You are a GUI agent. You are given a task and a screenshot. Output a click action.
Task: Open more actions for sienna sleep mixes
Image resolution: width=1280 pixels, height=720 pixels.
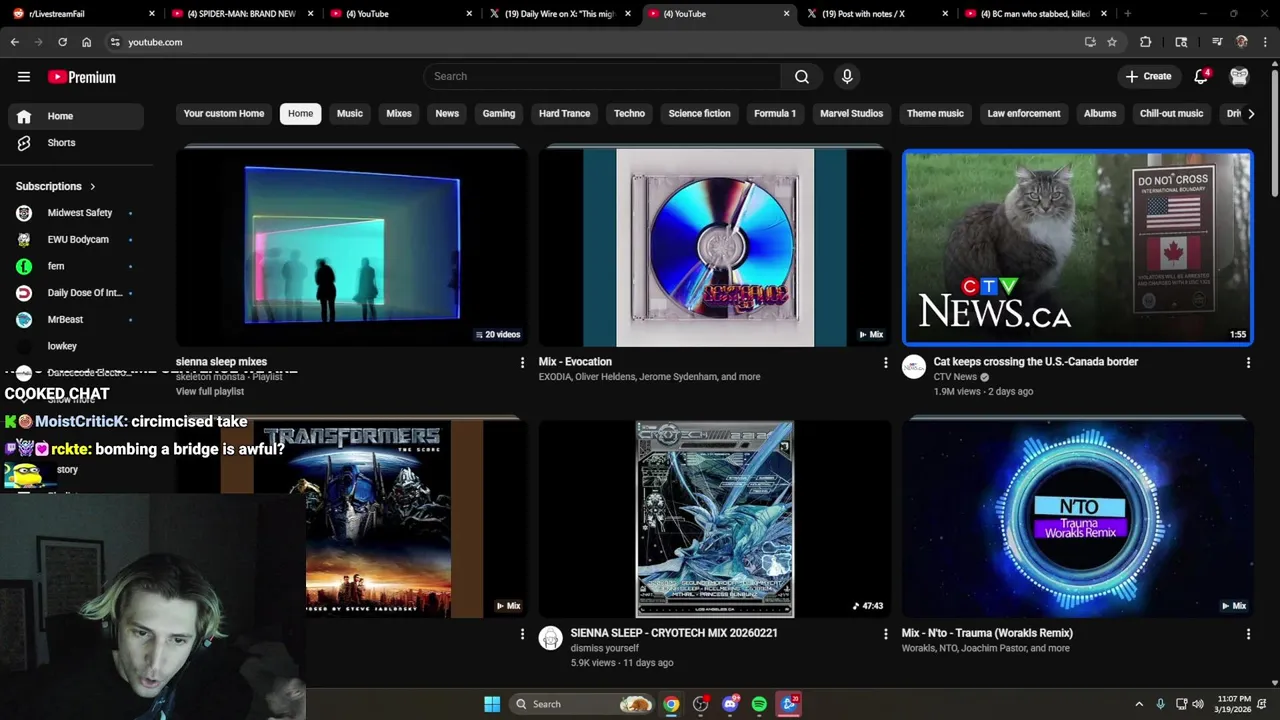click(522, 363)
